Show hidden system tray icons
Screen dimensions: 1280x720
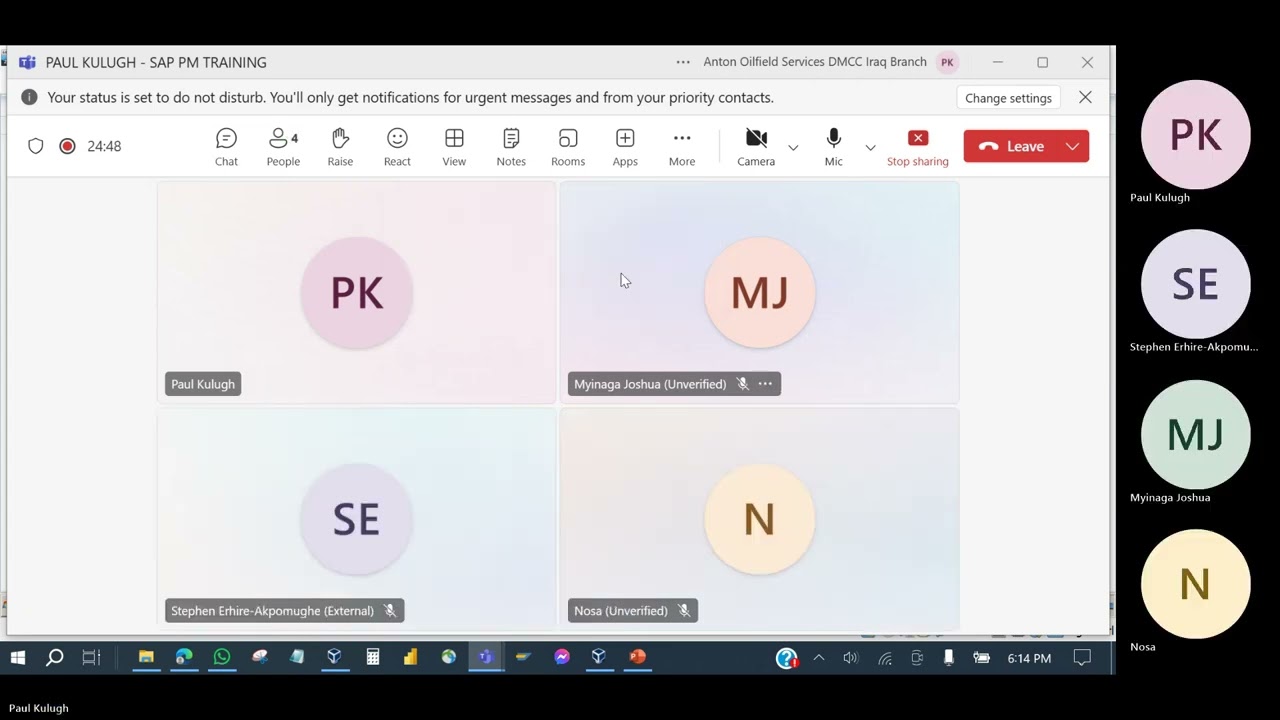[819, 658]
